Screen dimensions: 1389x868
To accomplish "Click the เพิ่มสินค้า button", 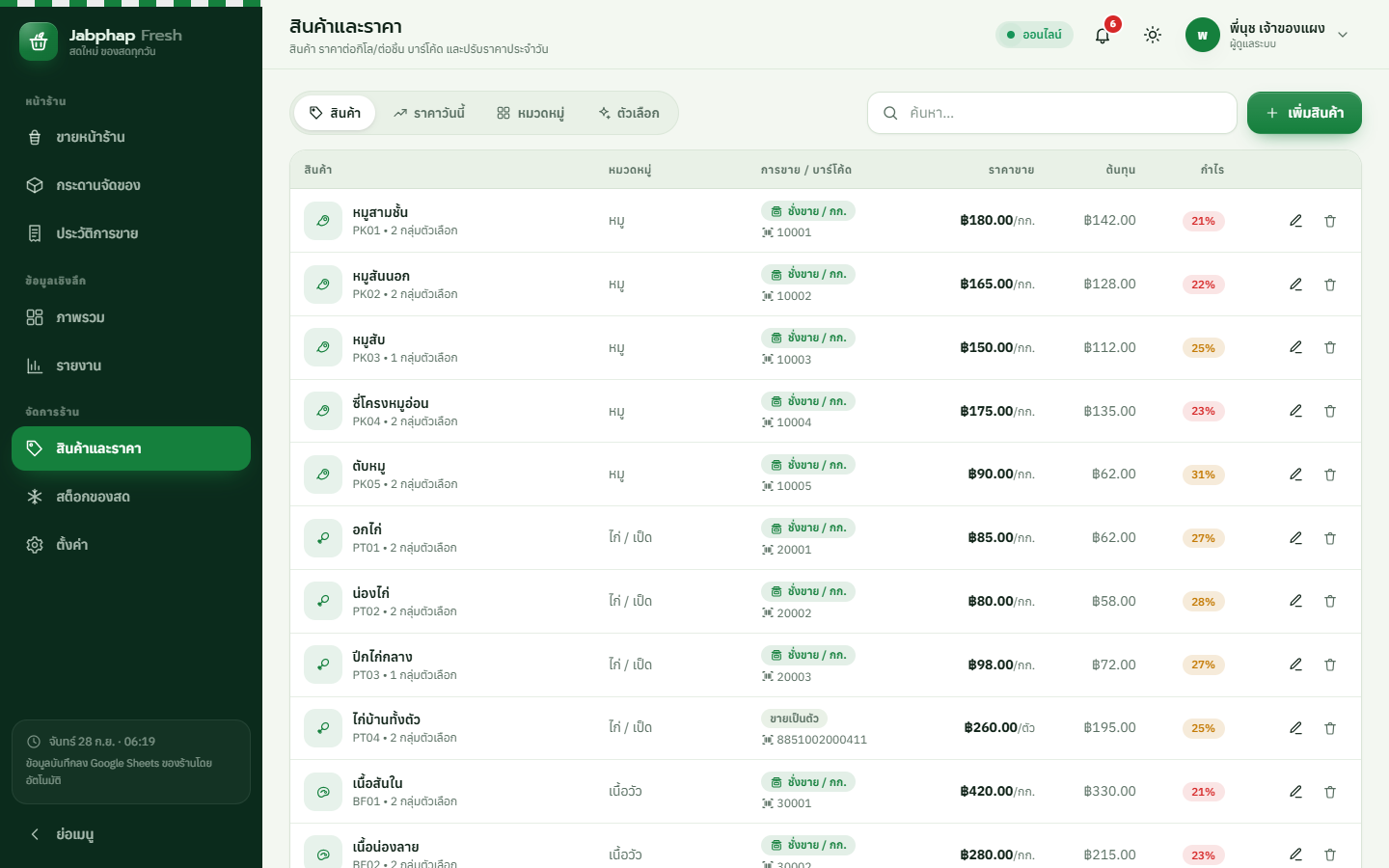I will (x=1304, y=113).
